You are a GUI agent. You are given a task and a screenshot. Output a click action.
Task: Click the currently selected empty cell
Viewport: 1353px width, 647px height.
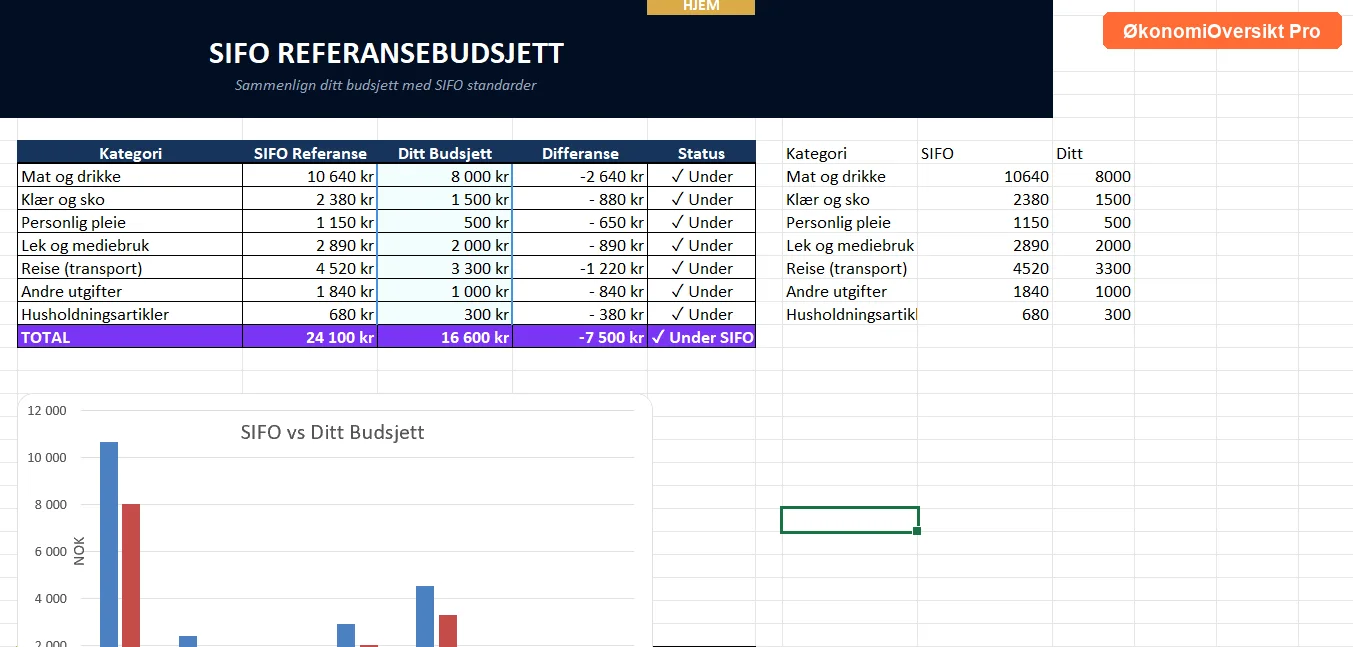point(849,520)
